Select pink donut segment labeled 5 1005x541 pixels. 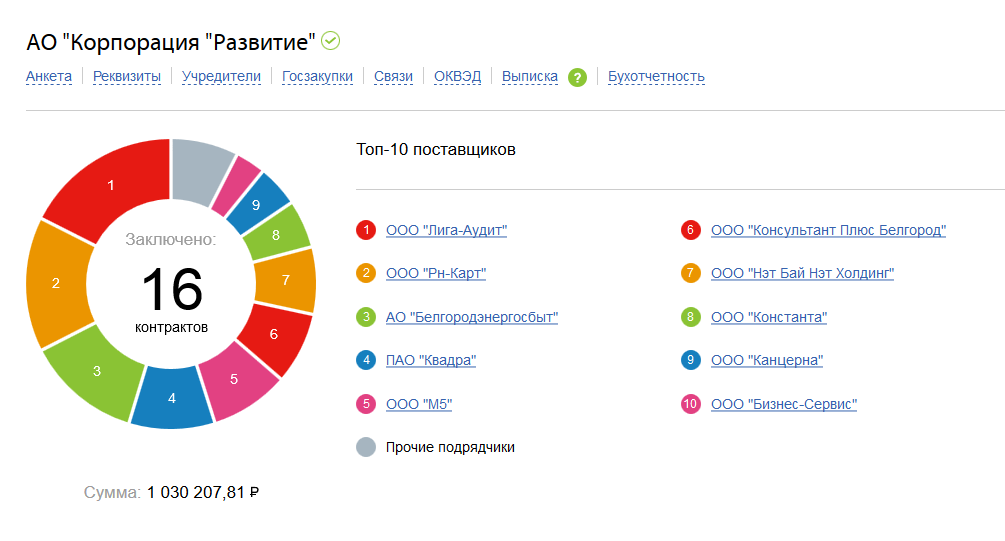click(234, 379)
